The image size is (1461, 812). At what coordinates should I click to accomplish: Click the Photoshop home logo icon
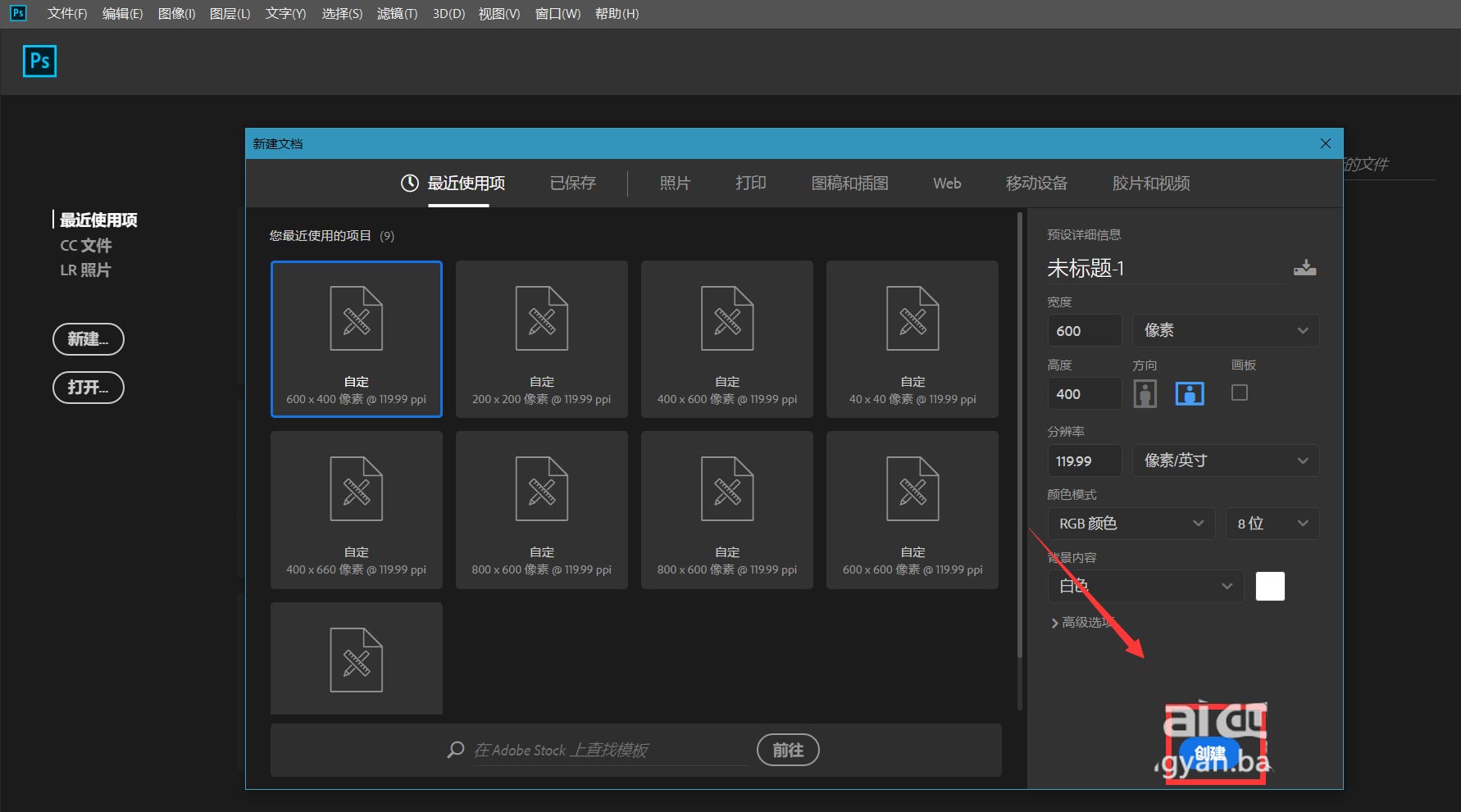[39, 61]
